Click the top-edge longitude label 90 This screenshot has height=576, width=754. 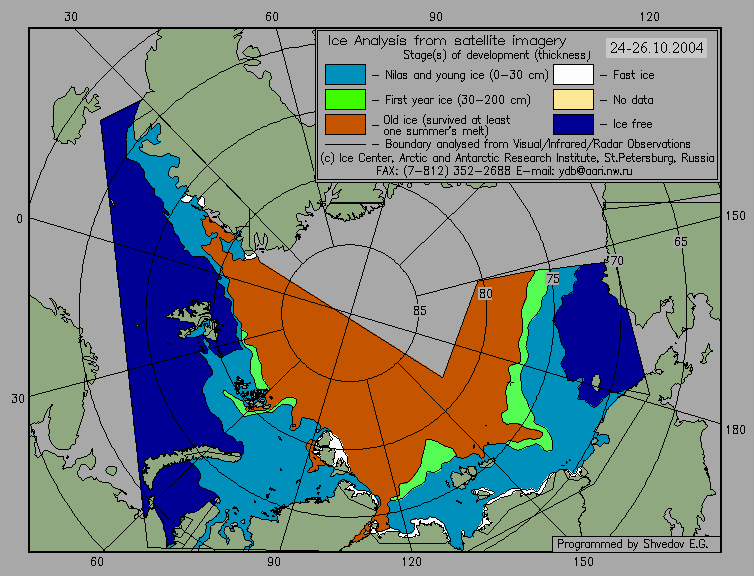tap(436, 17)
